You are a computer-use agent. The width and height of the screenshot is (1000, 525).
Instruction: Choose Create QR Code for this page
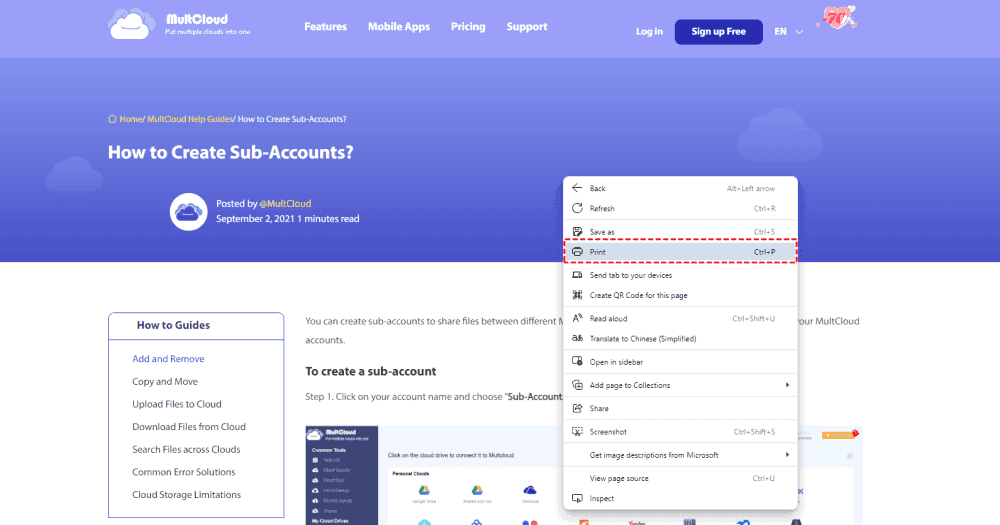click(x=680, y=295)
